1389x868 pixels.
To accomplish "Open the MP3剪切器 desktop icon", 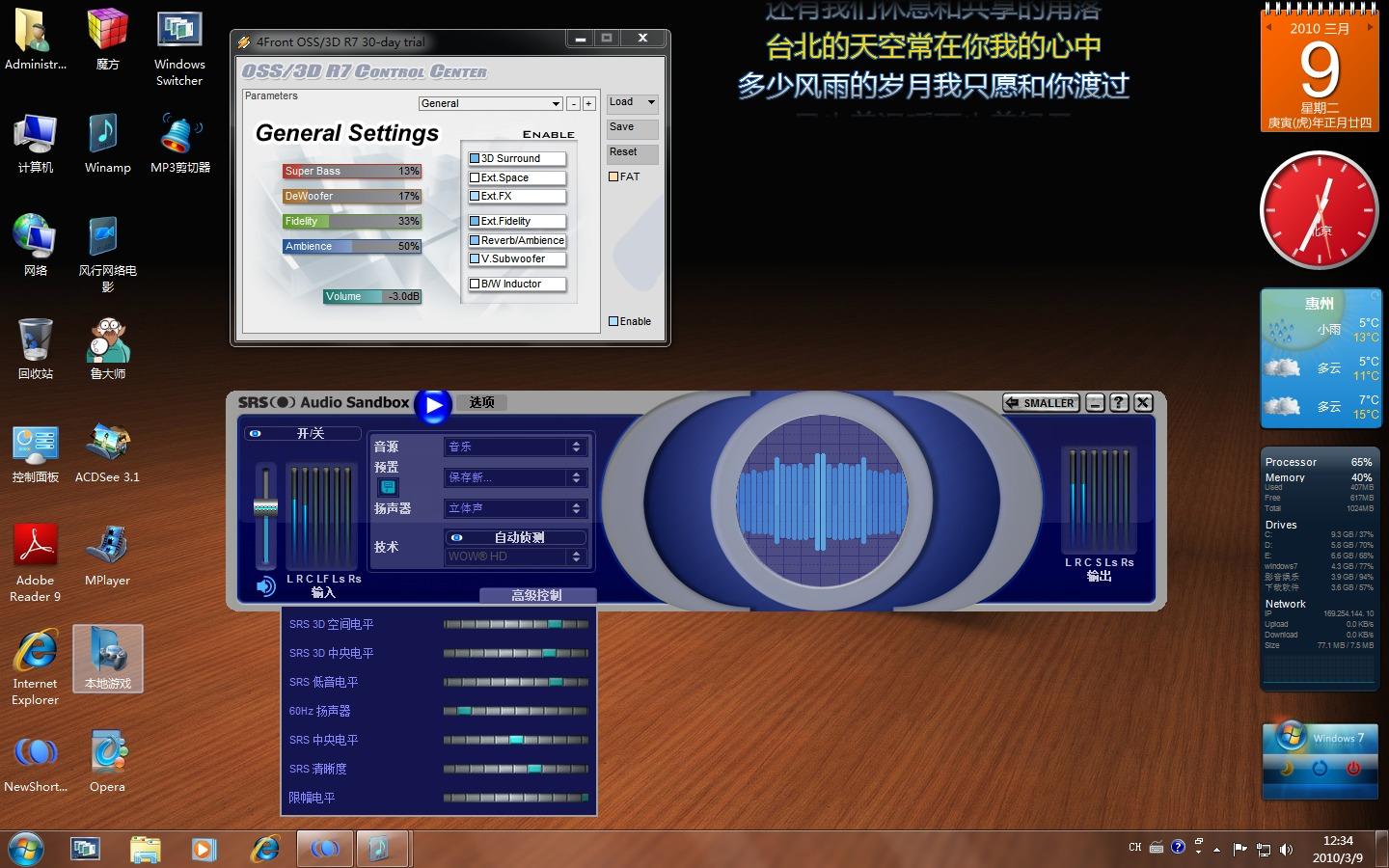I will click(x=180, y=143).
